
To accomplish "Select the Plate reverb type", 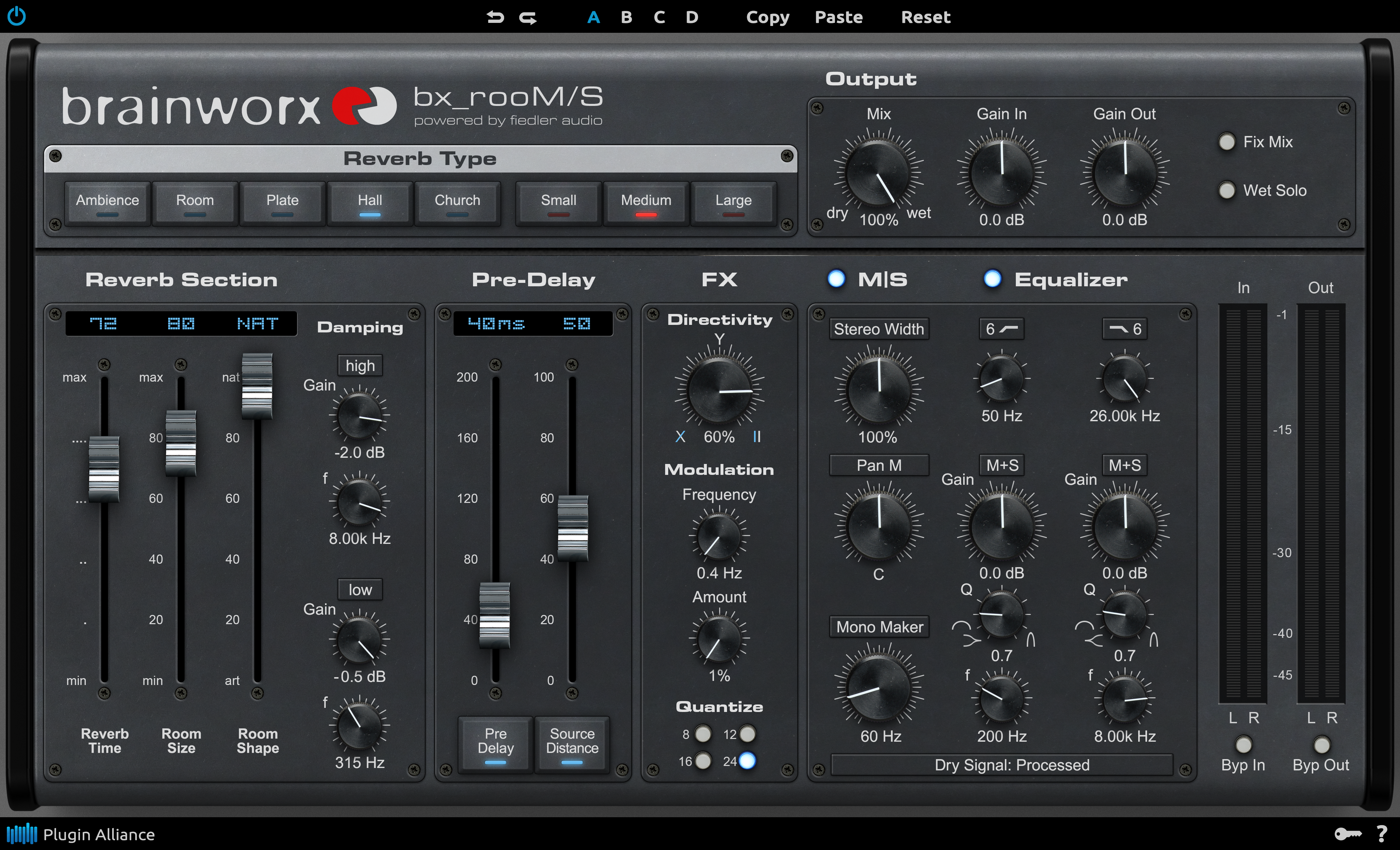I will pos(282,204).
